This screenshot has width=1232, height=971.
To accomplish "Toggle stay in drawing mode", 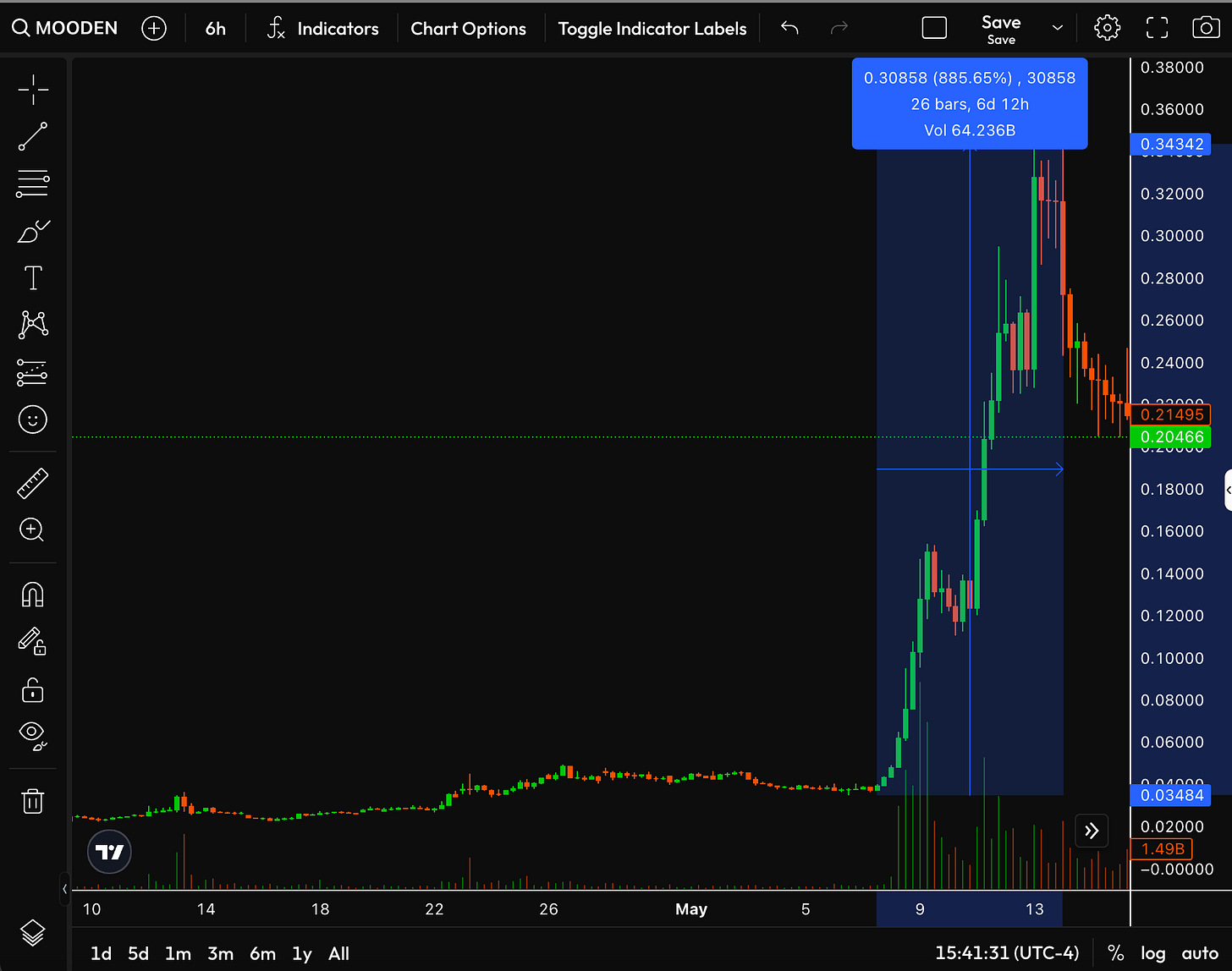I will (32, 641).
